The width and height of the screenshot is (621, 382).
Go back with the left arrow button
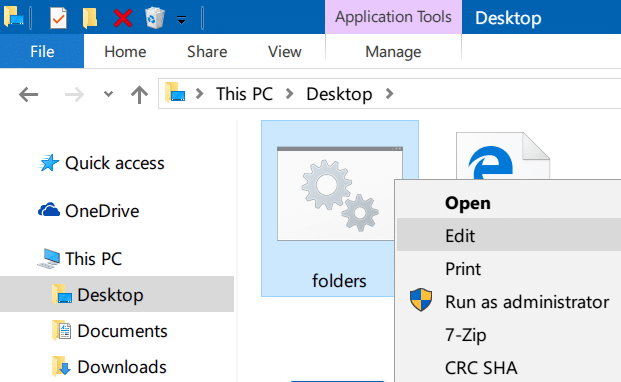point(29,95)
